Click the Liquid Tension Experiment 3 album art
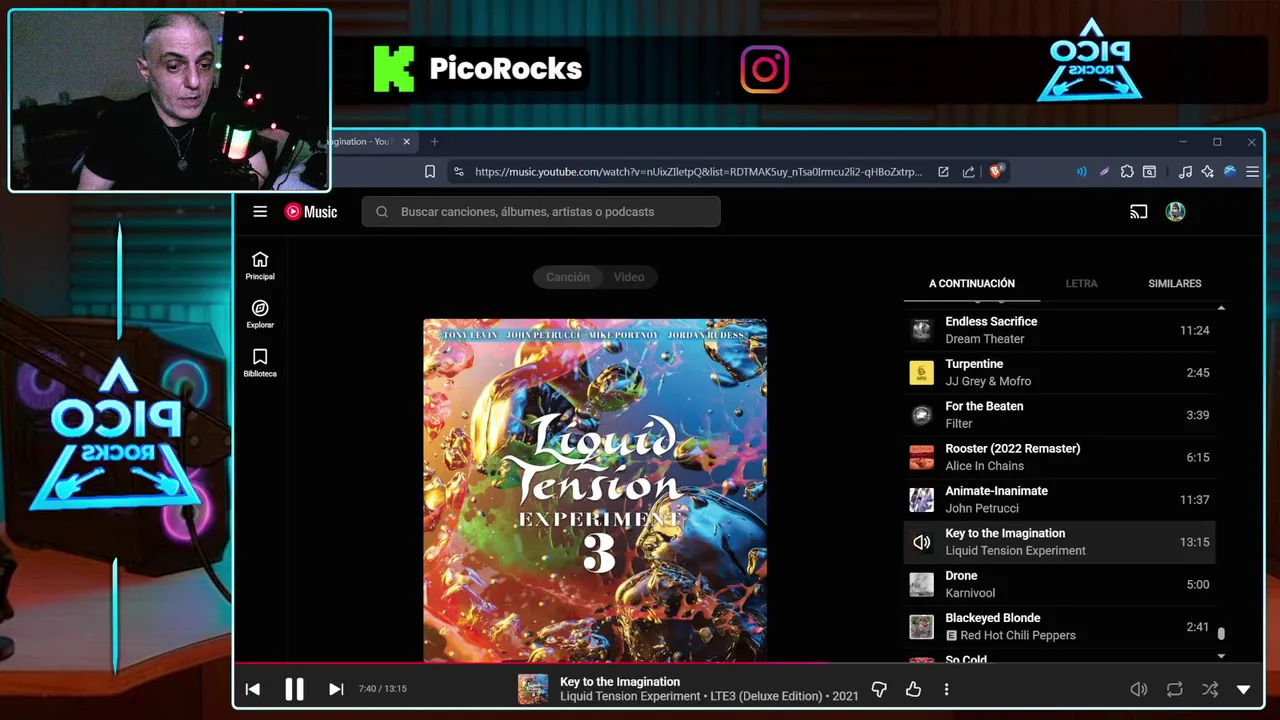1280x720 pixels. (x=595, y=490)
